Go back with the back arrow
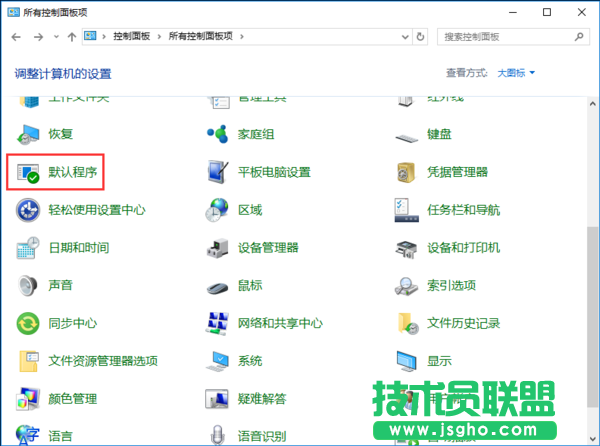Screen dimensions: 600x446 click(16, 37)
